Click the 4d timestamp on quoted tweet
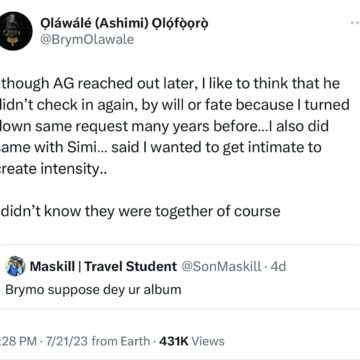 pyautogui.click(x=278, y=266)
